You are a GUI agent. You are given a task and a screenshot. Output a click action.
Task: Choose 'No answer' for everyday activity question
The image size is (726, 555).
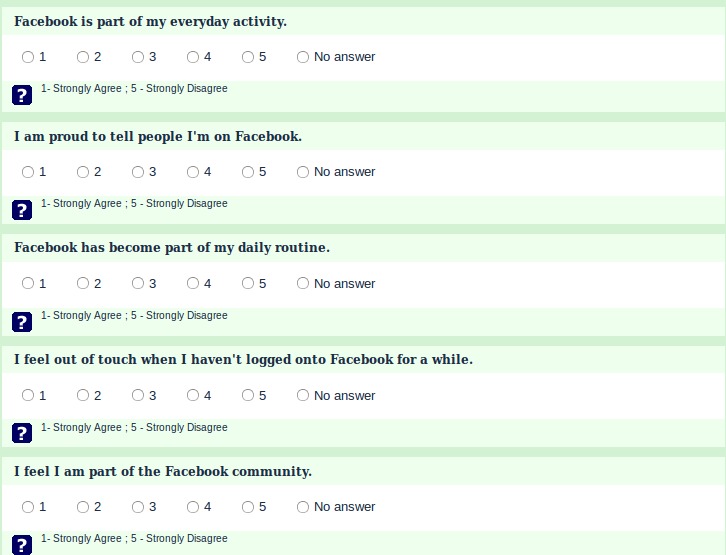click(303, 57)
